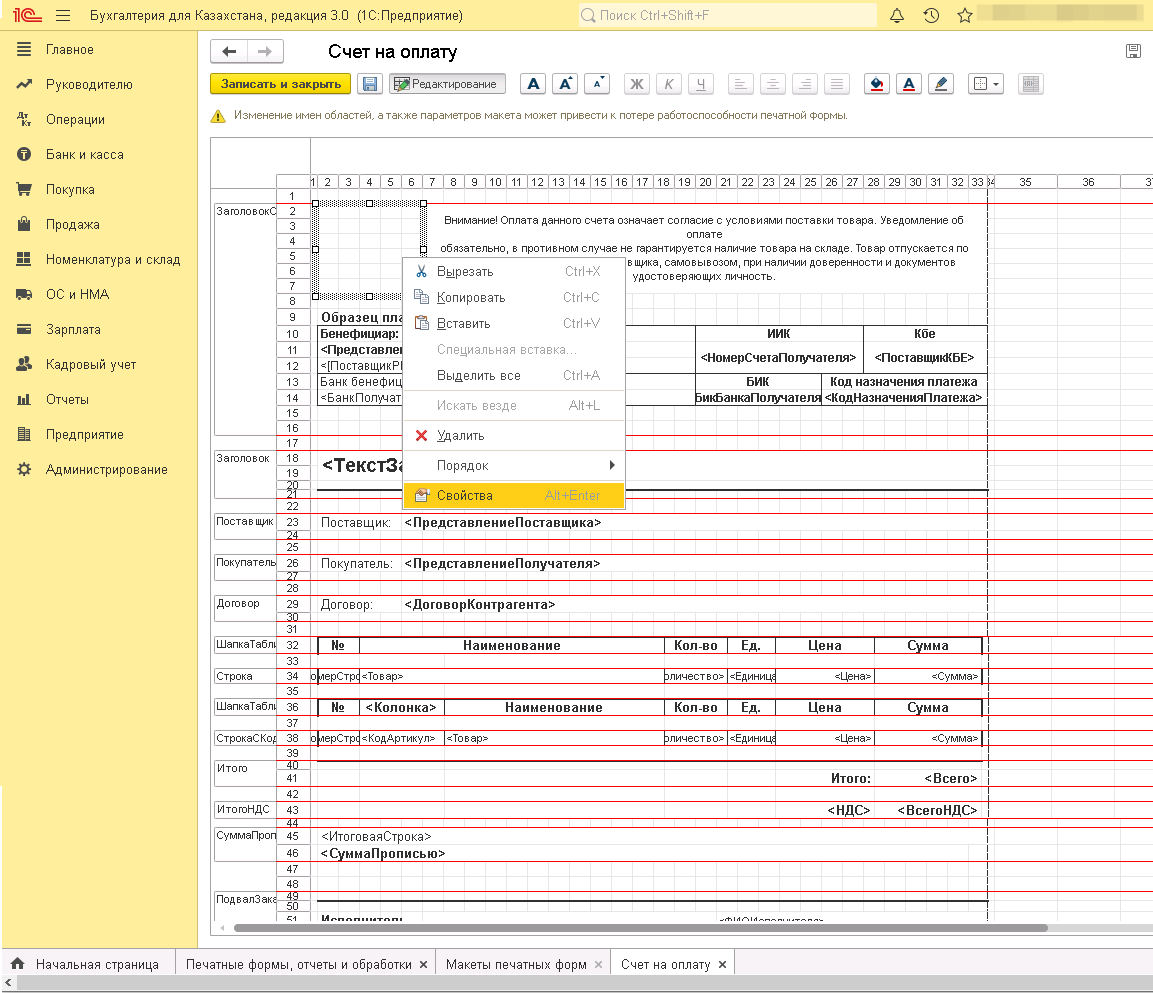This screenshot has width=1153, height=993.
Task: Align text to the right
Action: (805, 84)
